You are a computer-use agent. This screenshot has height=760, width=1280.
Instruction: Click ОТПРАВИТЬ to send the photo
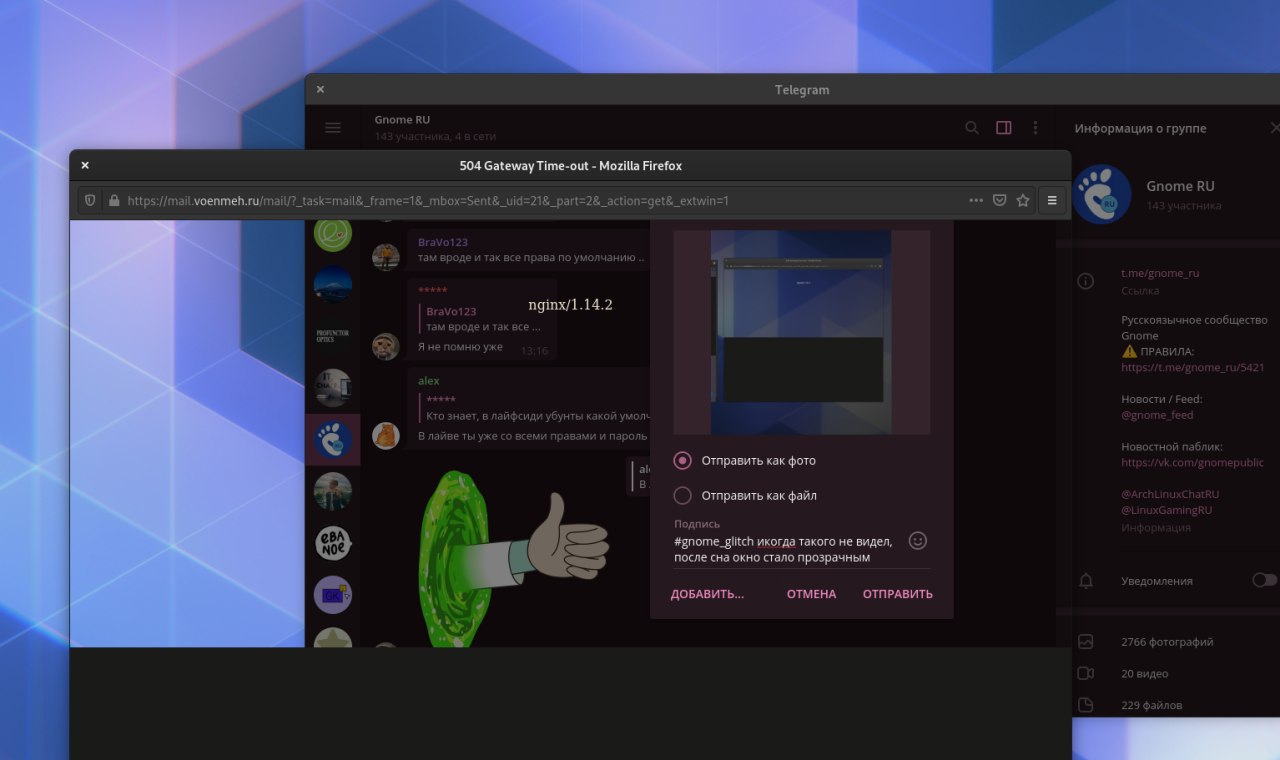click(898, 594)
